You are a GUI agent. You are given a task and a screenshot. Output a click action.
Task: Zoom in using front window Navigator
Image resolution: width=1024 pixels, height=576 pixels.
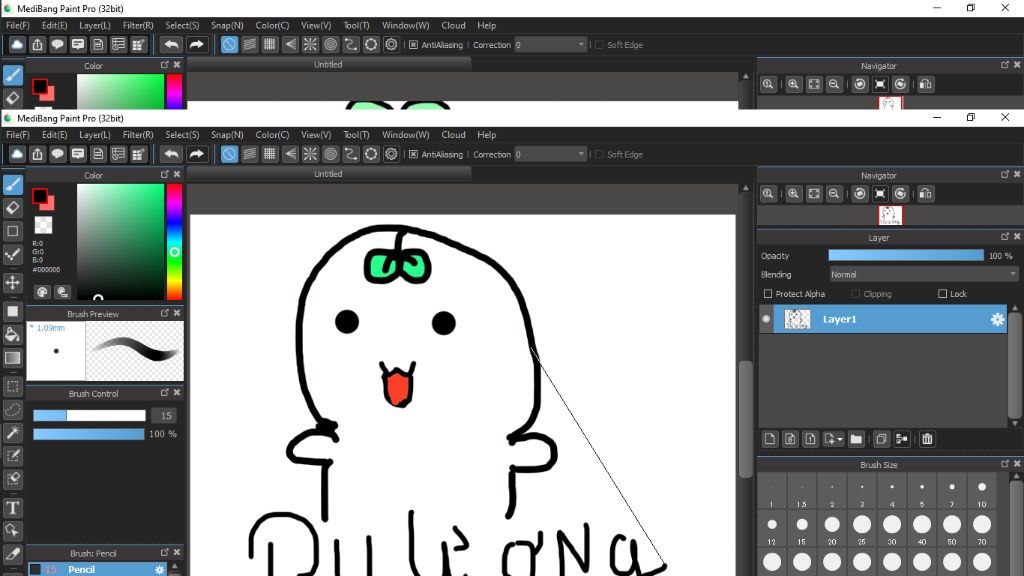click(793, 193)
